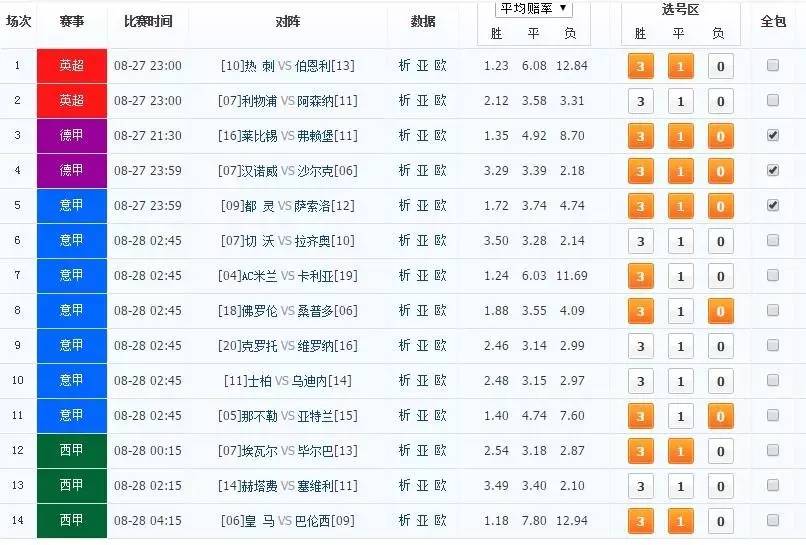806x545 pixels.
Task: Open 亚 Asian odds for 那不勒 vs 亚特兰
Action: [x=423, y=415]
